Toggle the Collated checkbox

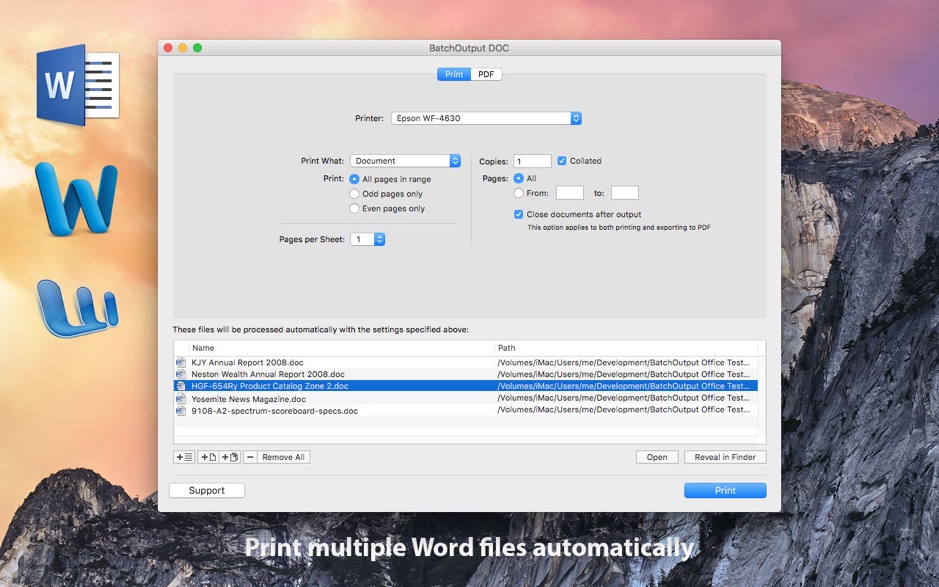pos(562,161)
